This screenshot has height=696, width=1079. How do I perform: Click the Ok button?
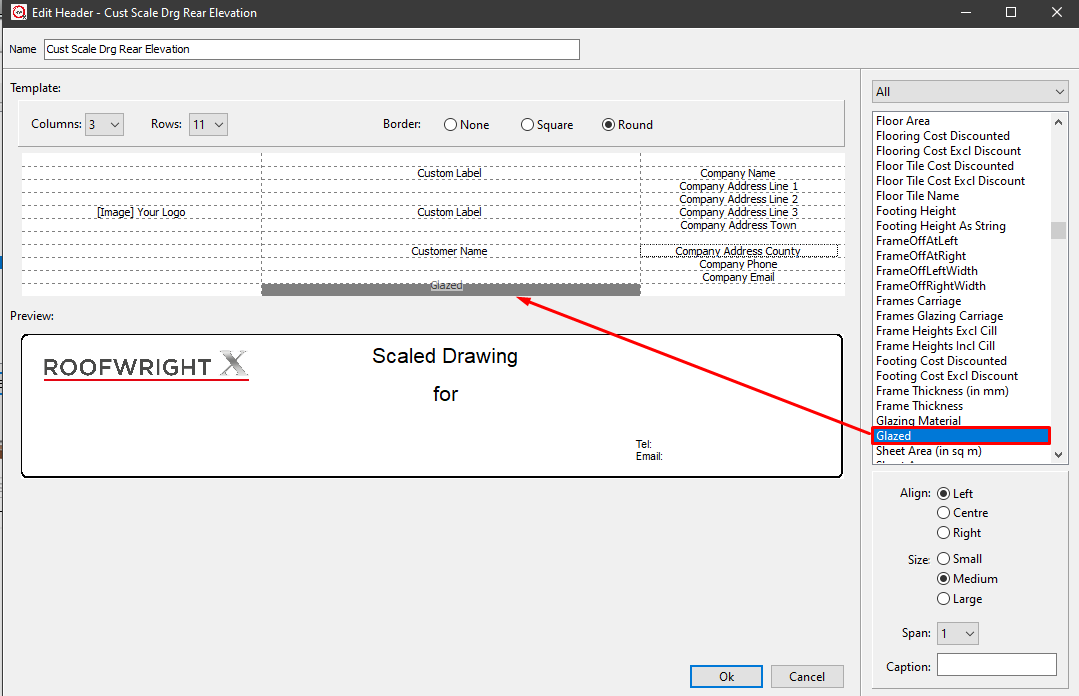[x=726, y=677]
